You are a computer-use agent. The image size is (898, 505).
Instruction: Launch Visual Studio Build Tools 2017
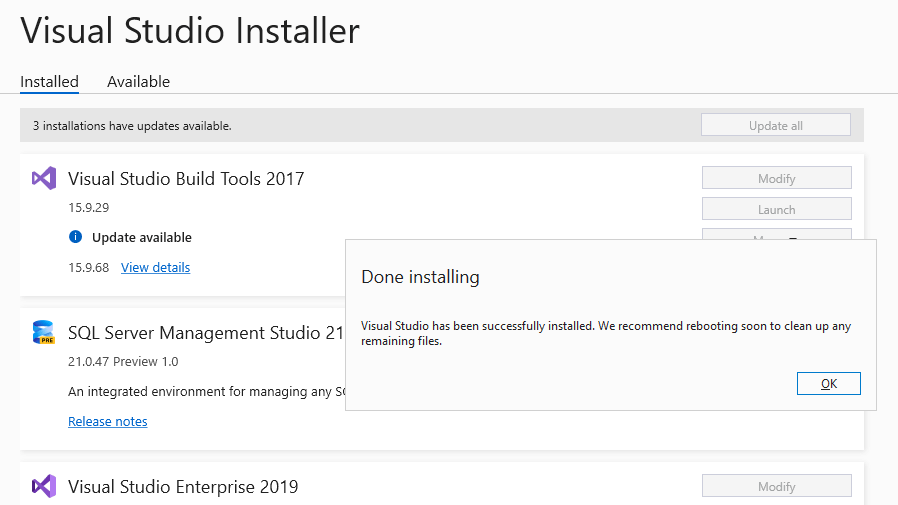(776, 209)
